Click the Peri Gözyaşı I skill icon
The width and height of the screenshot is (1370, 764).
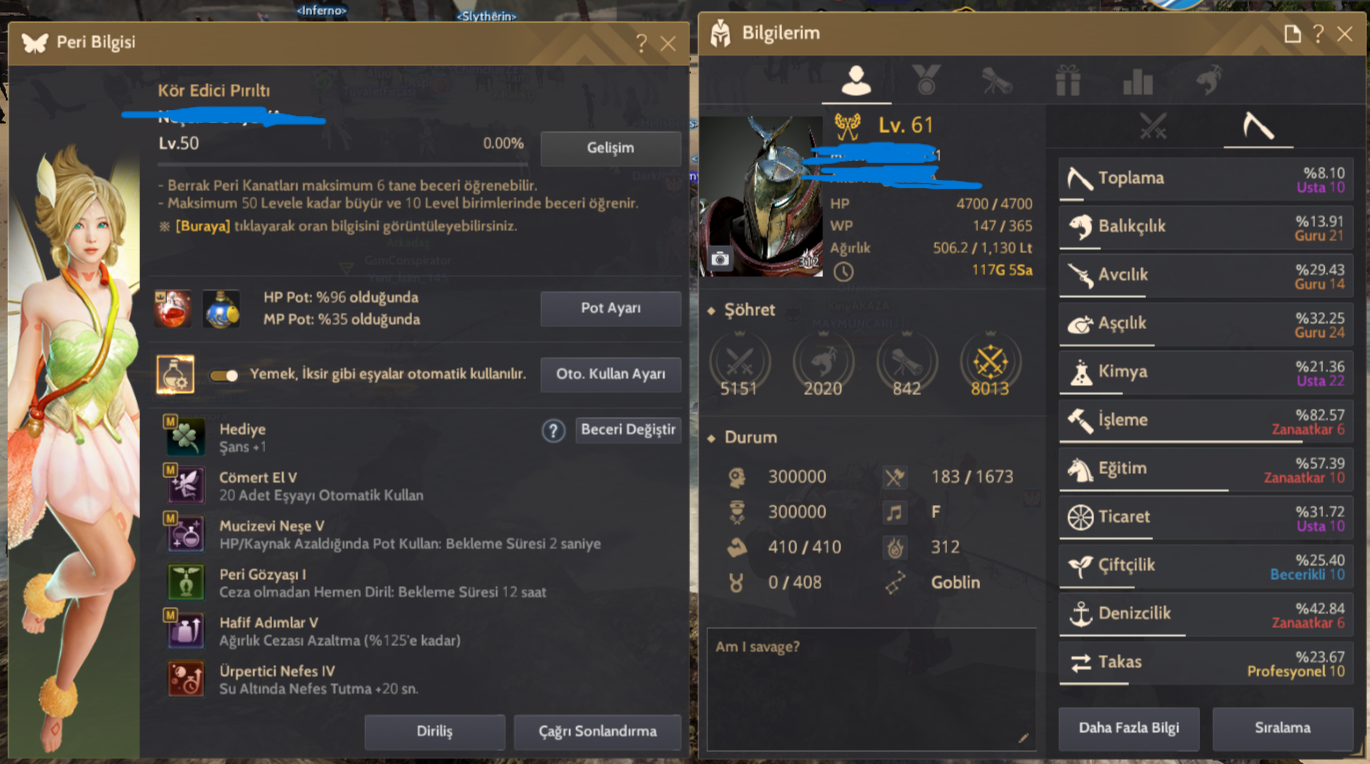(186, 582)
